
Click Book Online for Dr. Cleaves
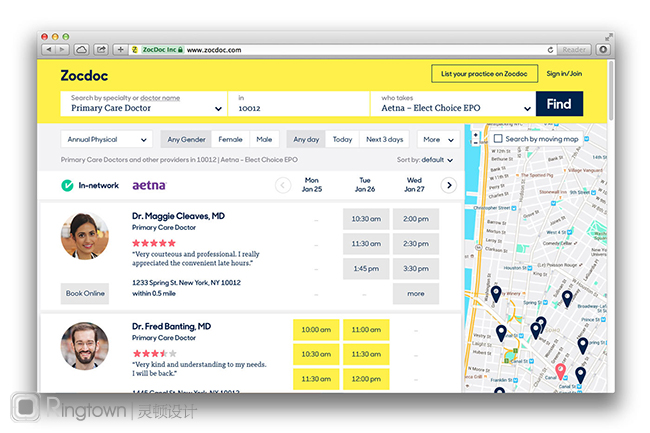pos(85,293)
